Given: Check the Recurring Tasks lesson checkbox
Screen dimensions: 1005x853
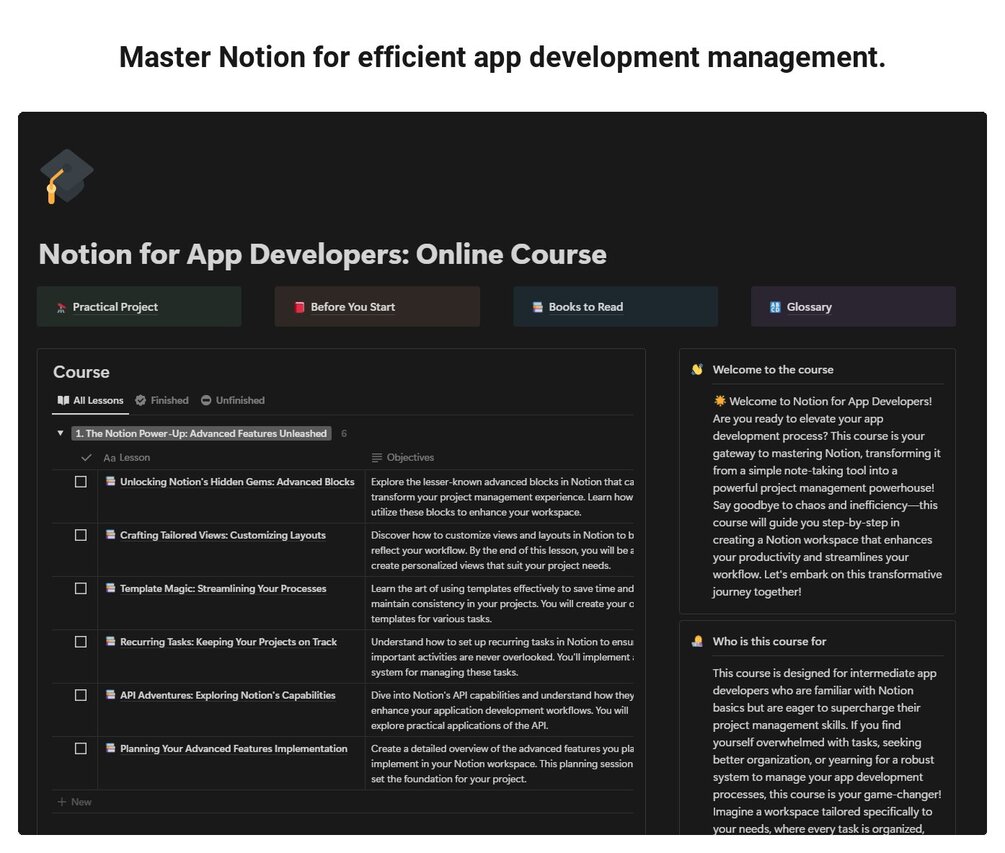Looking at the screenshot, I should (x=81, y=642).
